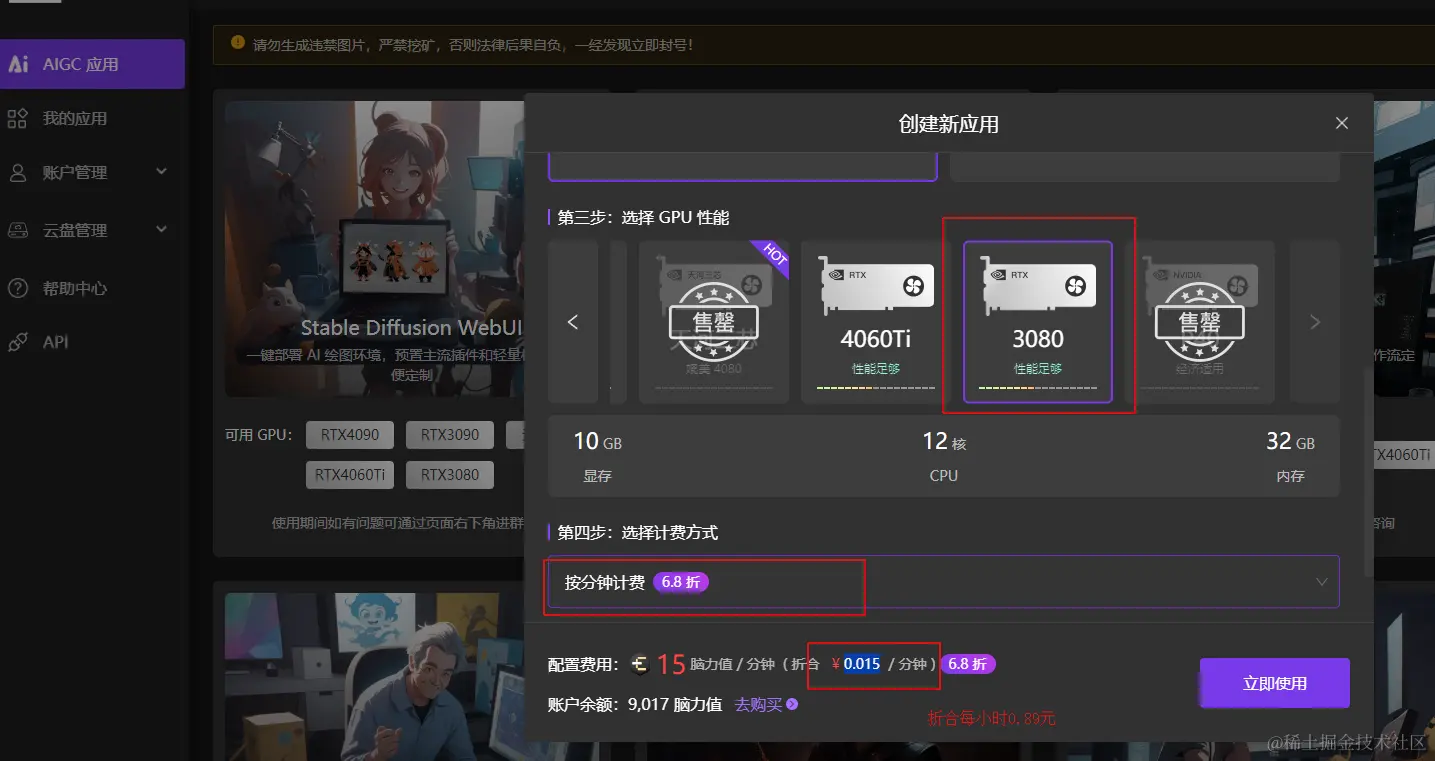Click the 帮助中心 question mark icon
Viewport: 1435px width, 761px height.
(17, 288)
